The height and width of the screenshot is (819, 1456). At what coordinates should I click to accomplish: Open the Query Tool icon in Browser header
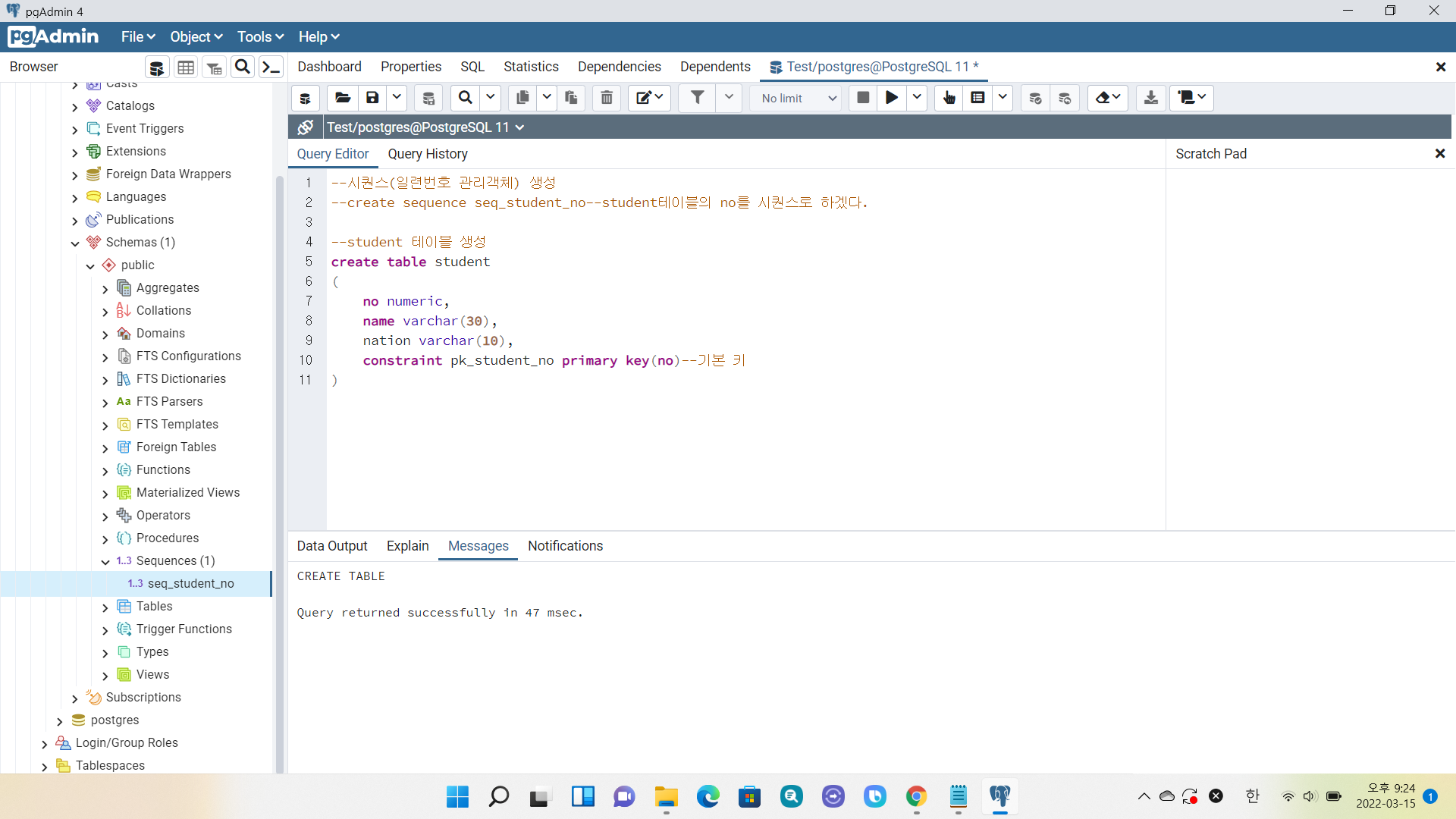click(x=157, y=67)
